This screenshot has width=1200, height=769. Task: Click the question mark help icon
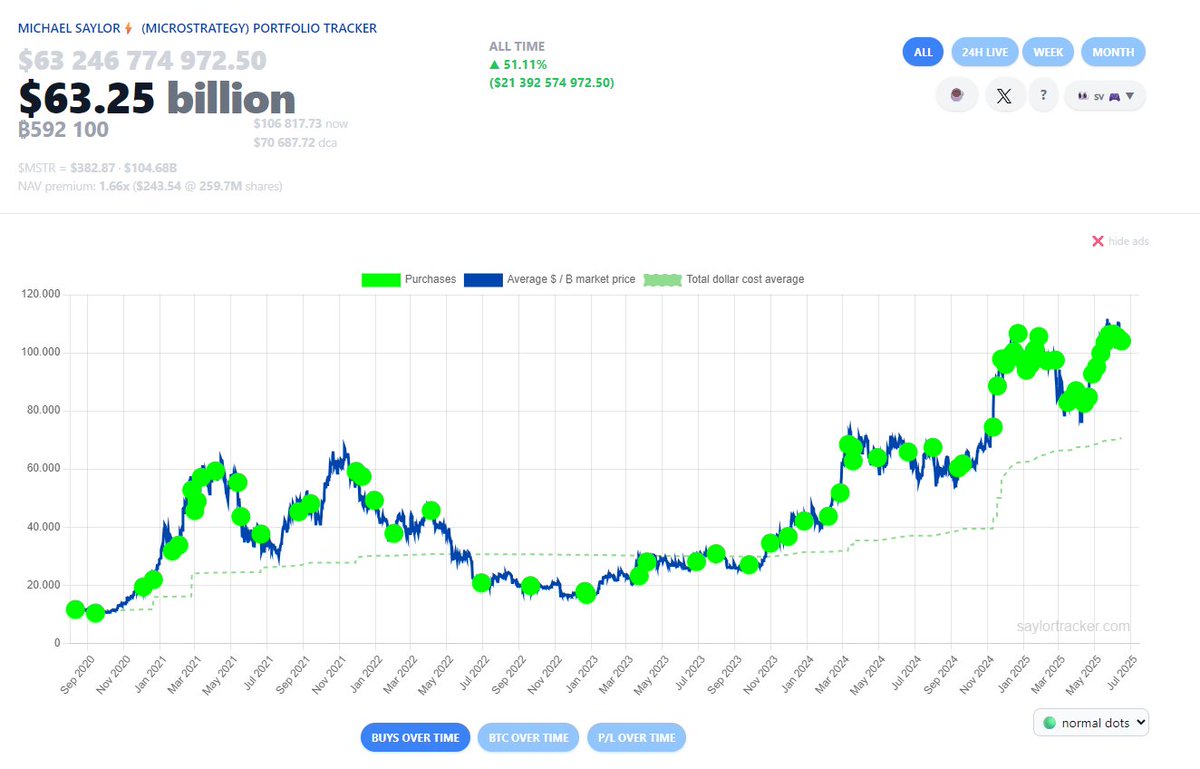1043,96
